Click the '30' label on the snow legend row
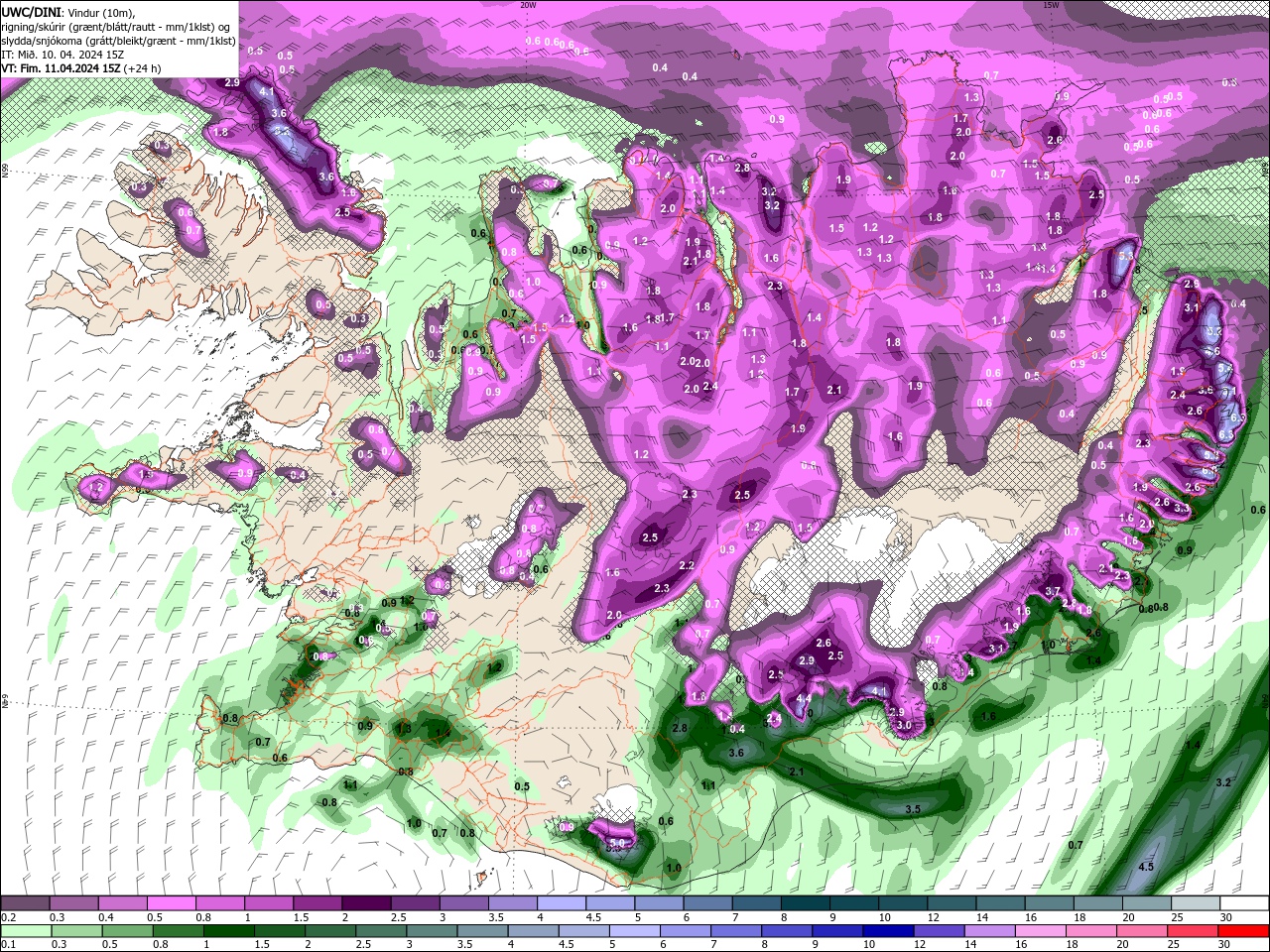1270x952 pixels. tap(1225, 917)
